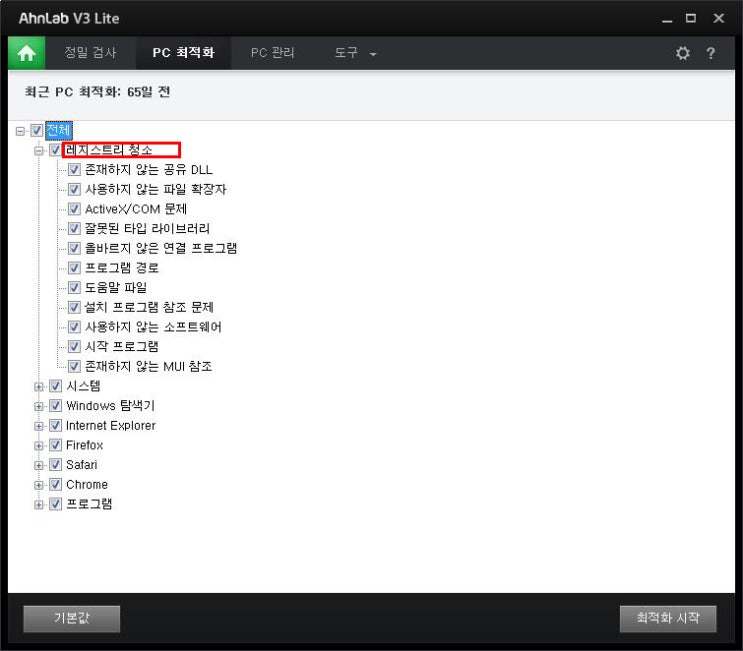
Task: Open the 도구 dropdown menu
Action: 355,53
